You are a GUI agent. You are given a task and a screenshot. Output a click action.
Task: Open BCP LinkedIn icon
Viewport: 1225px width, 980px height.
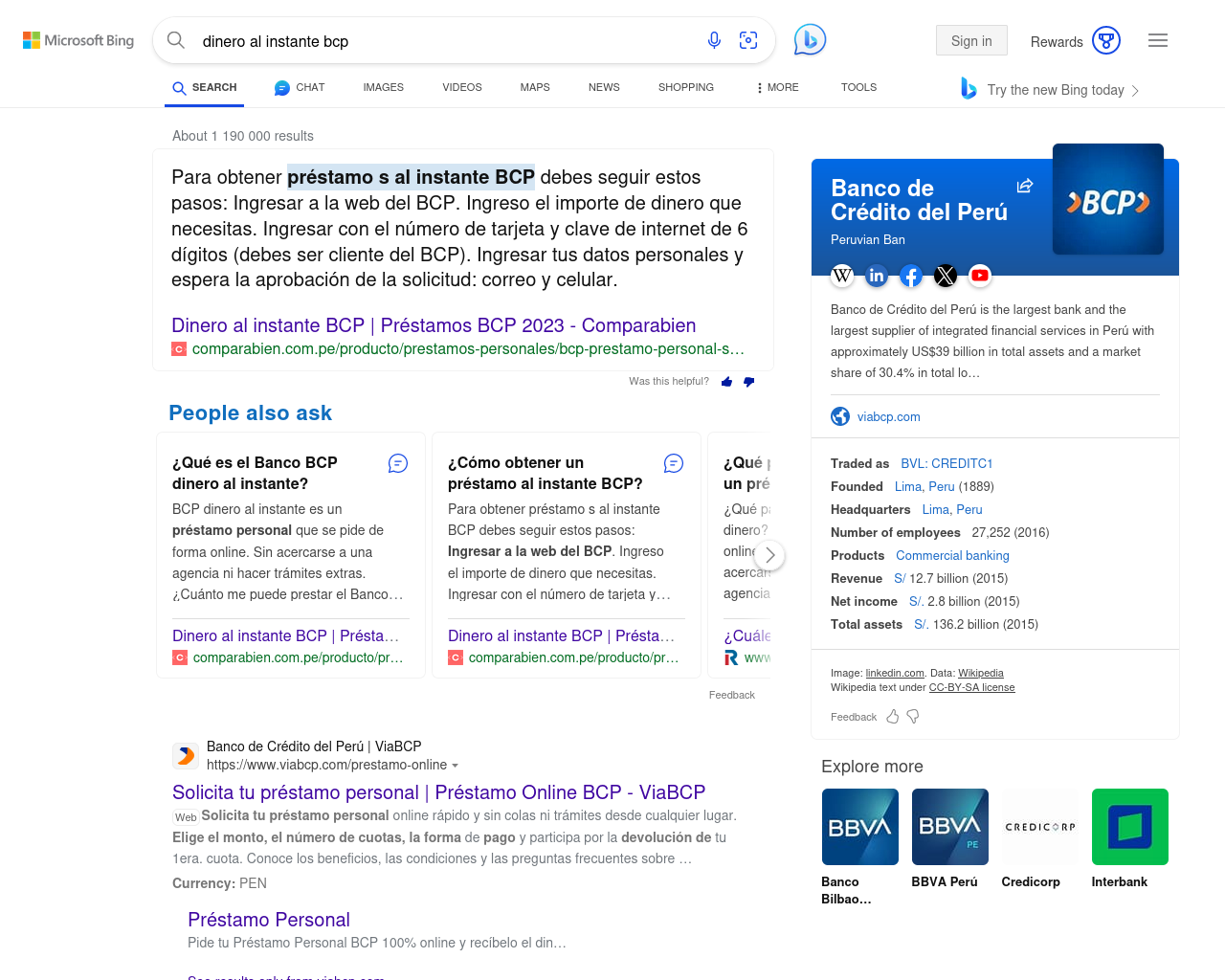[877, 276]
